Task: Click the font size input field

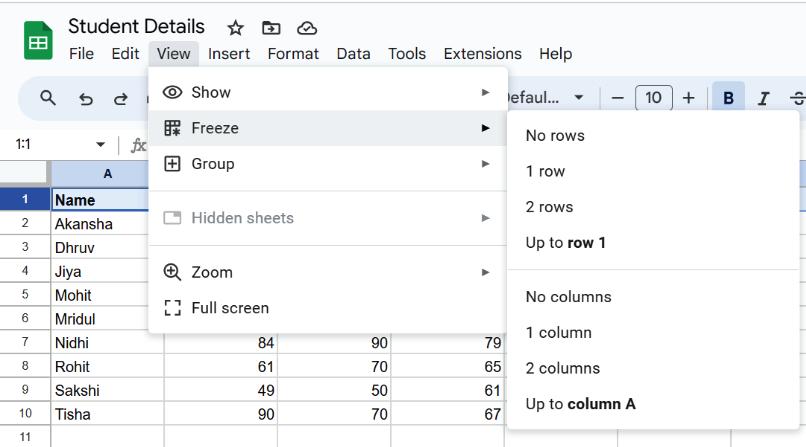Action: [x=653, y=98]
